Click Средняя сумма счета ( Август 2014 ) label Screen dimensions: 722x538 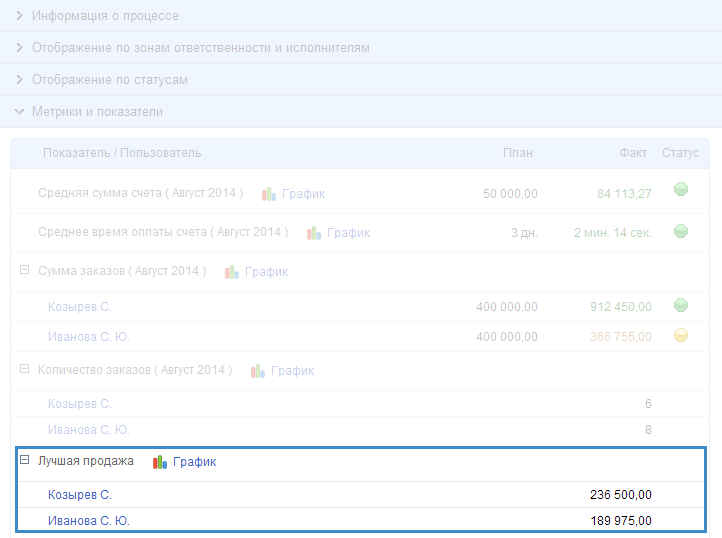140,193
